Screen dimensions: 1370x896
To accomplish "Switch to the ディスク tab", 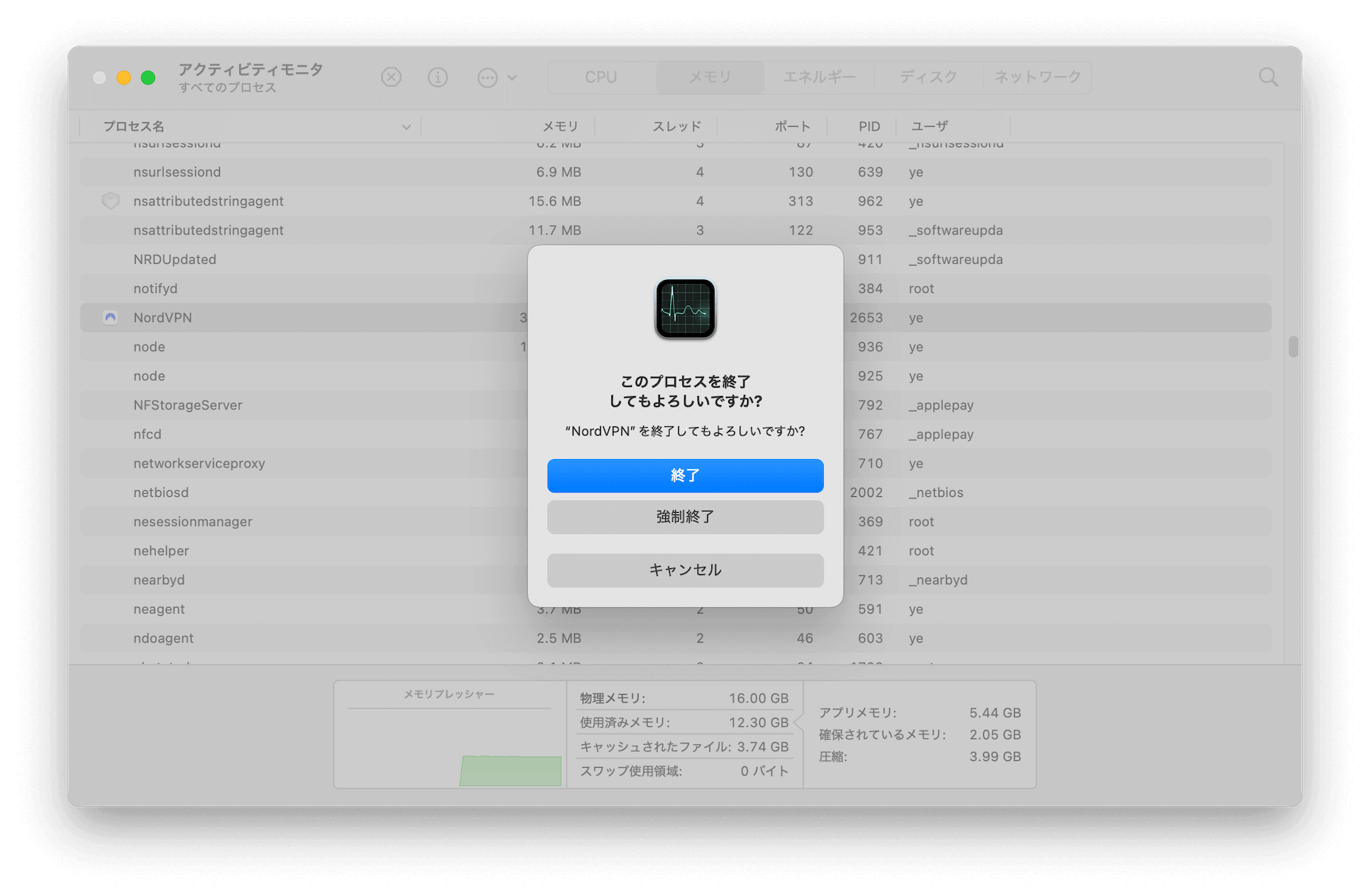I will click(x=929, y=77).
